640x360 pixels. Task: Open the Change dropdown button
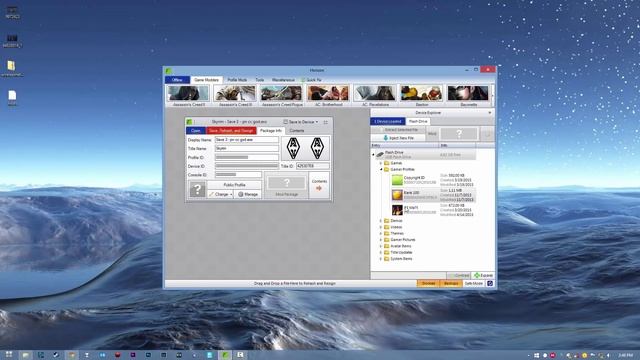[220, 194]
